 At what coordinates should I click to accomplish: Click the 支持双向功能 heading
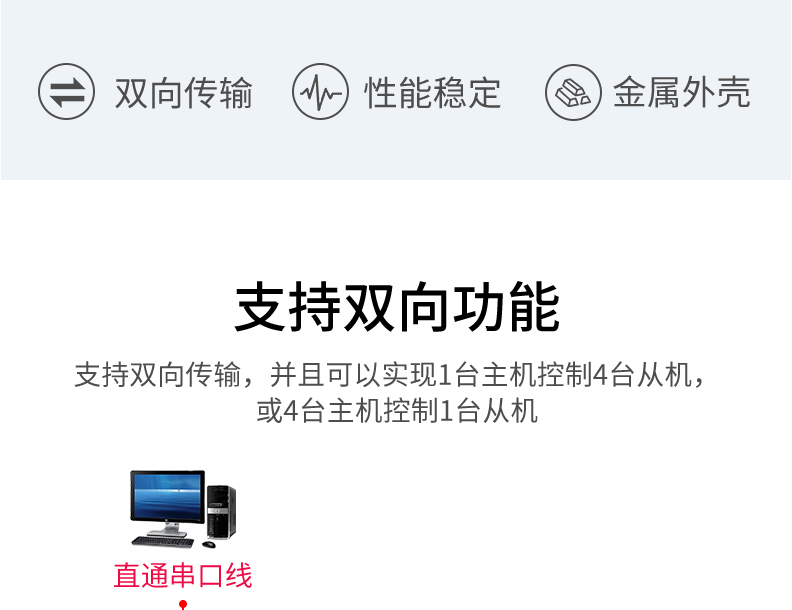[x=397, y=307]
